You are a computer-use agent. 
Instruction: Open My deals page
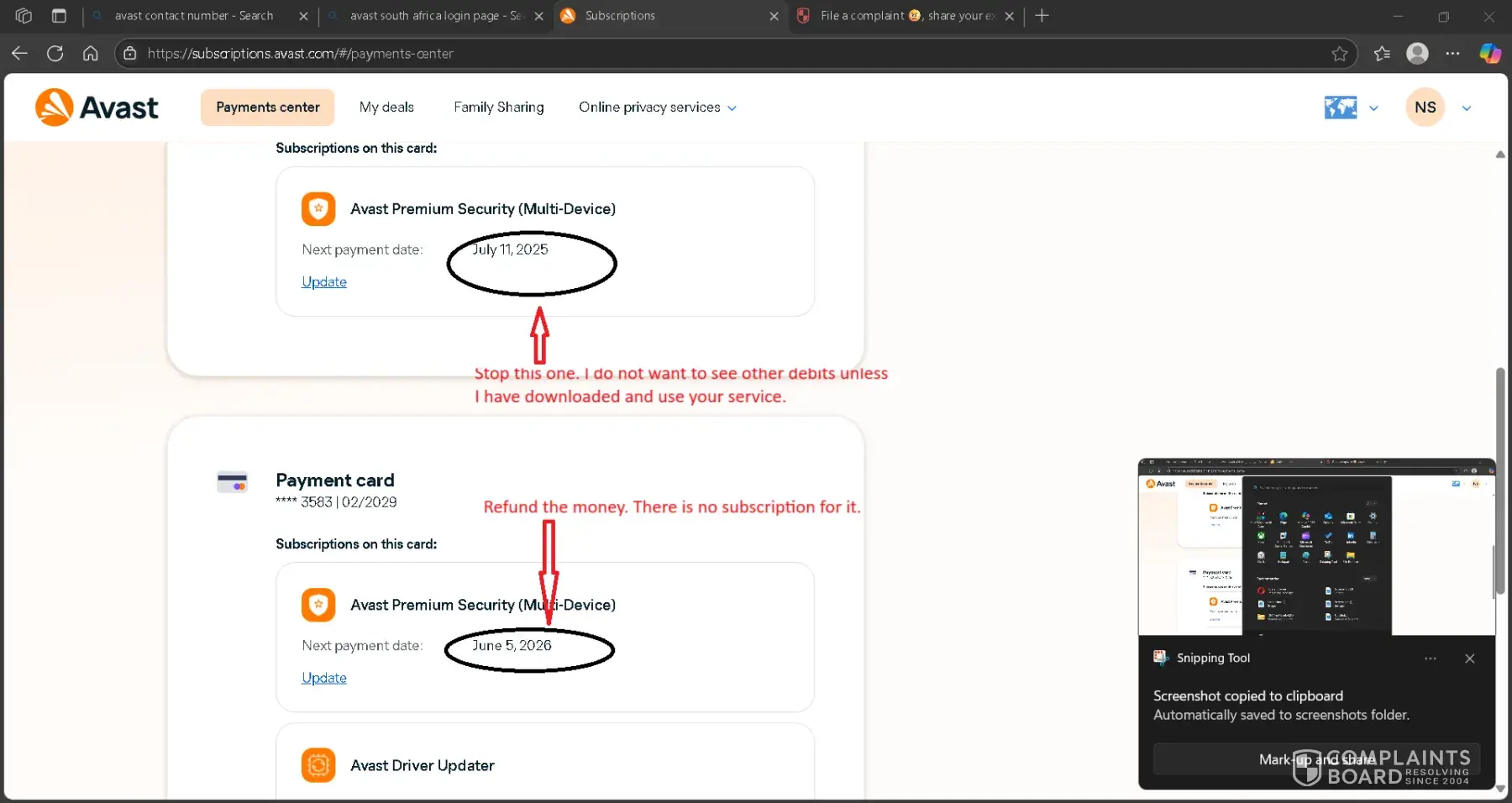point(386,108)
